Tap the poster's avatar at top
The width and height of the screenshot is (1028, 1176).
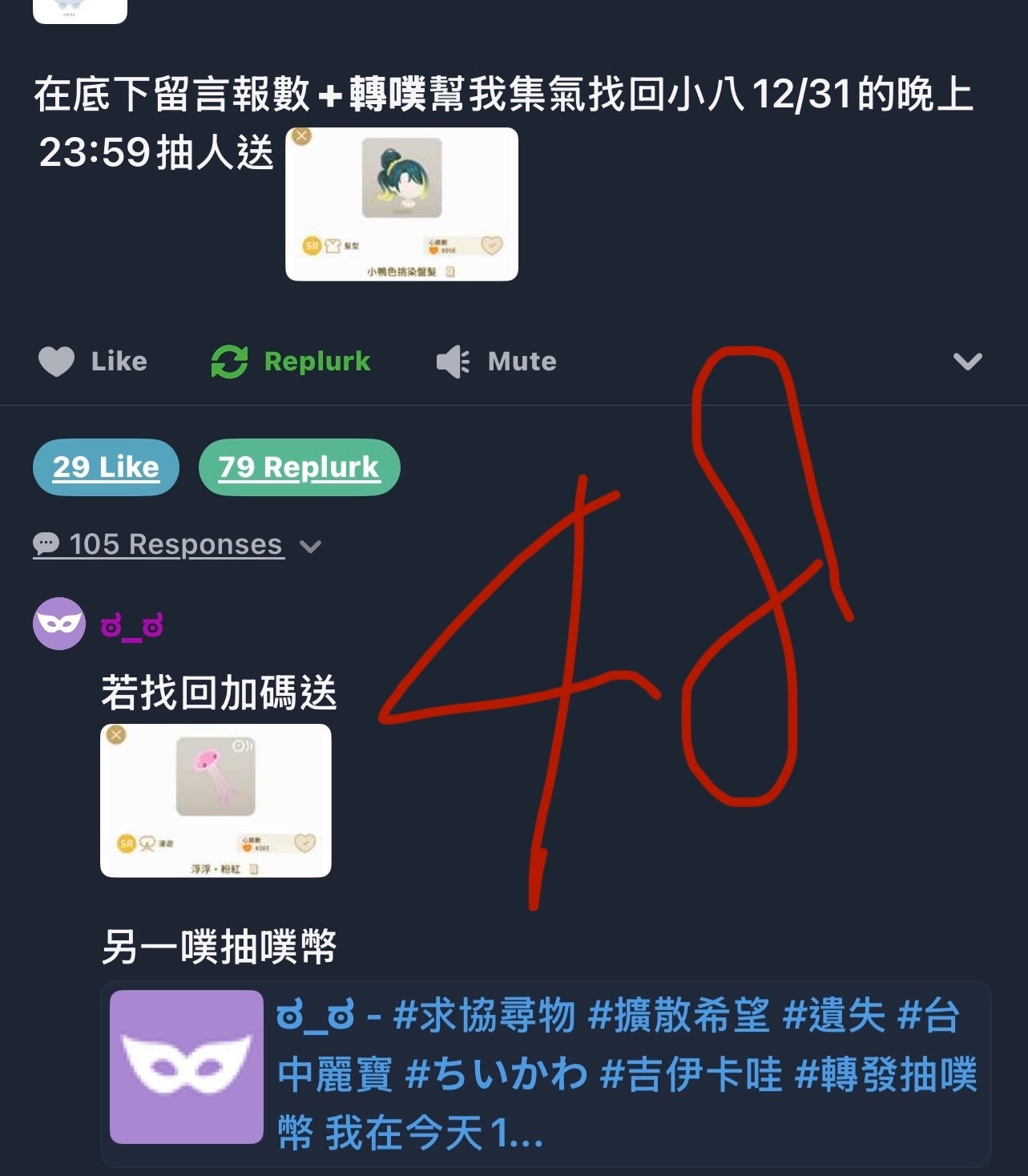pos(80,11)
